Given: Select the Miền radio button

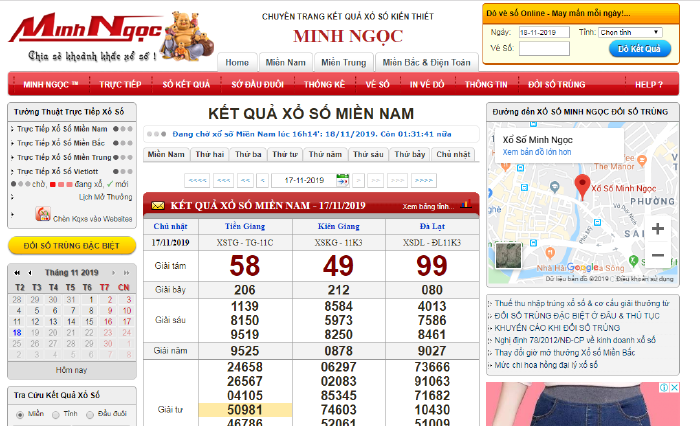Looking at the screenshot, I should tap(20, 414).
